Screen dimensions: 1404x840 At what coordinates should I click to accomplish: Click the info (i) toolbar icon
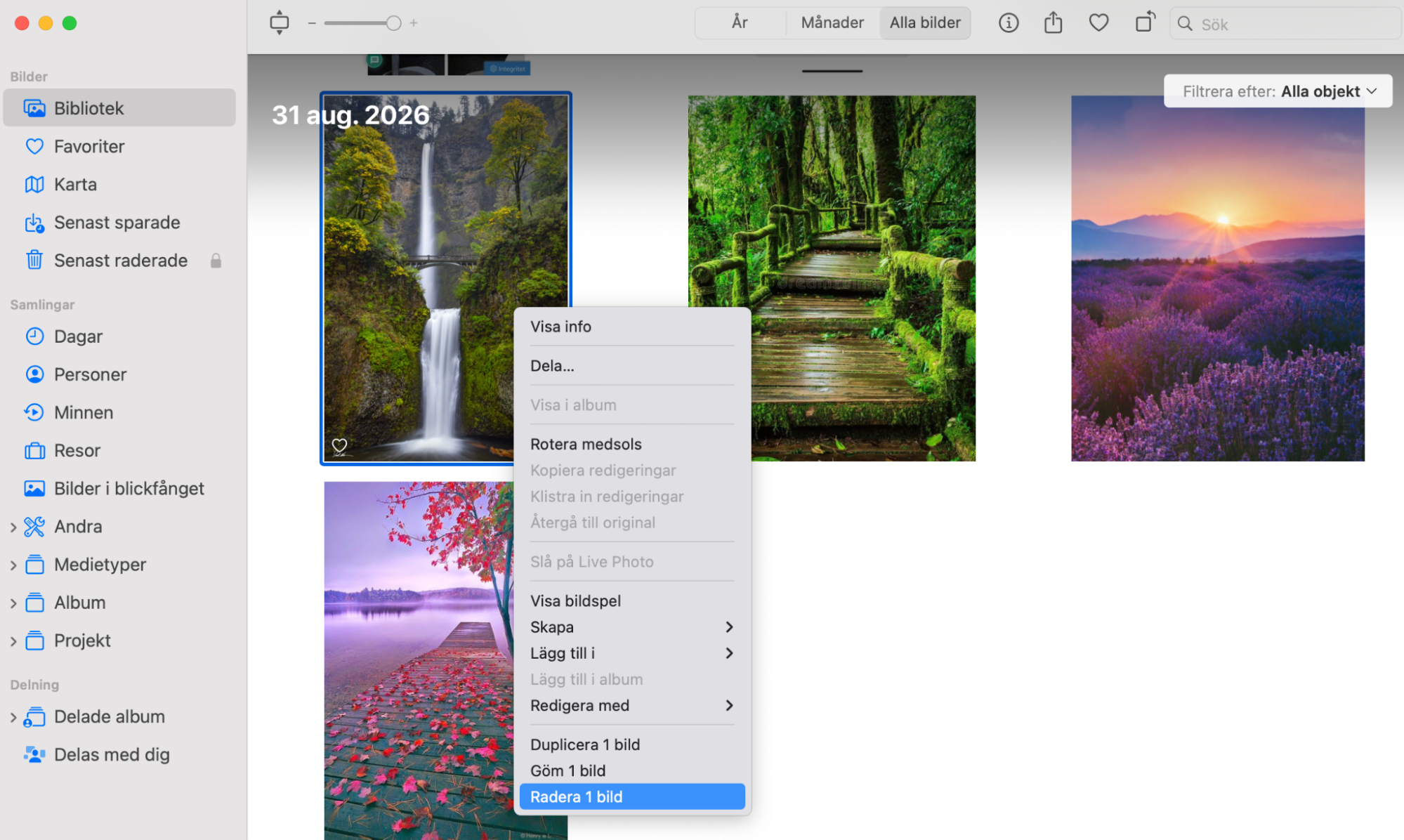coord(1008,23)
